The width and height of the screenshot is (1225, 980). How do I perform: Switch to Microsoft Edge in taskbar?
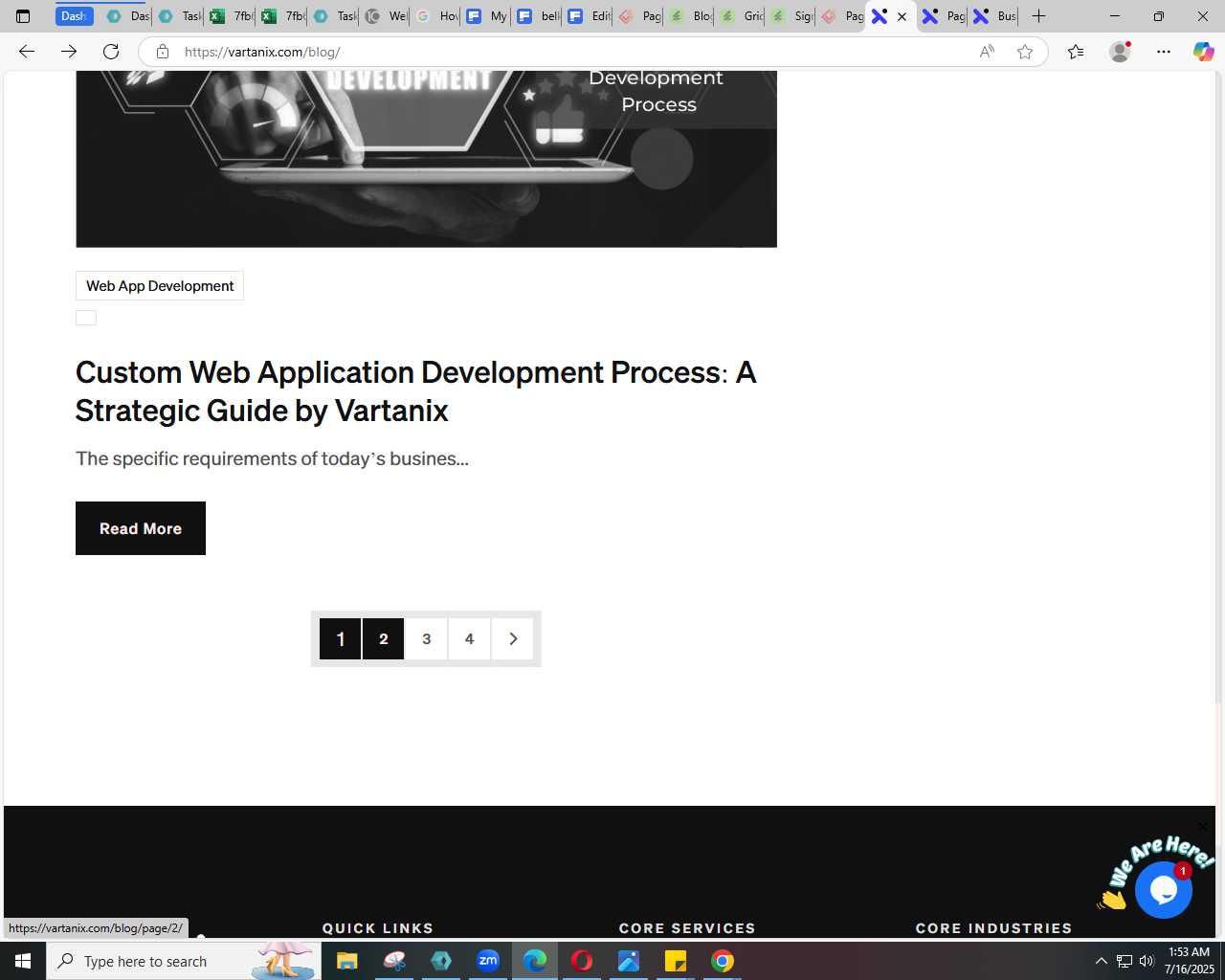[535, 961]
